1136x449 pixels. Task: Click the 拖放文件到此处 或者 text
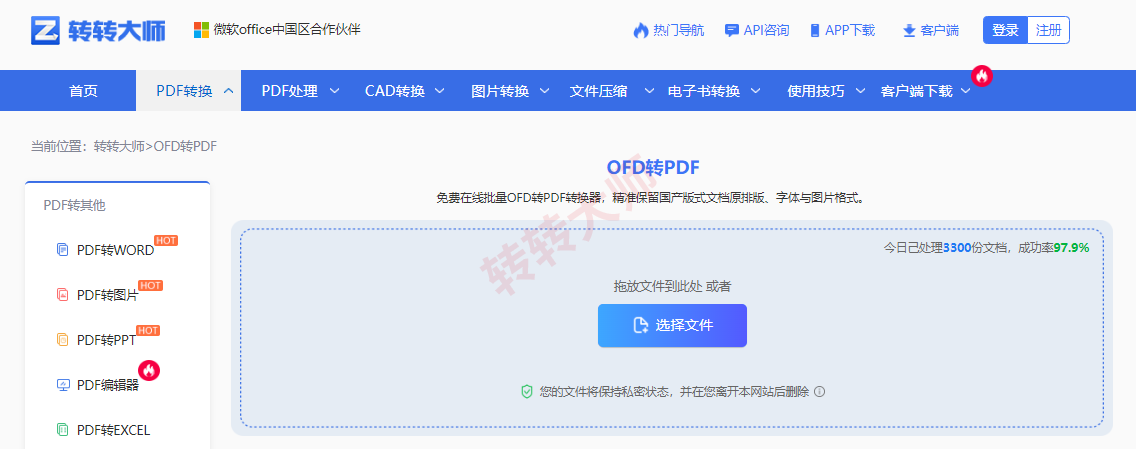pyautogui.click(x=672, y=286)
